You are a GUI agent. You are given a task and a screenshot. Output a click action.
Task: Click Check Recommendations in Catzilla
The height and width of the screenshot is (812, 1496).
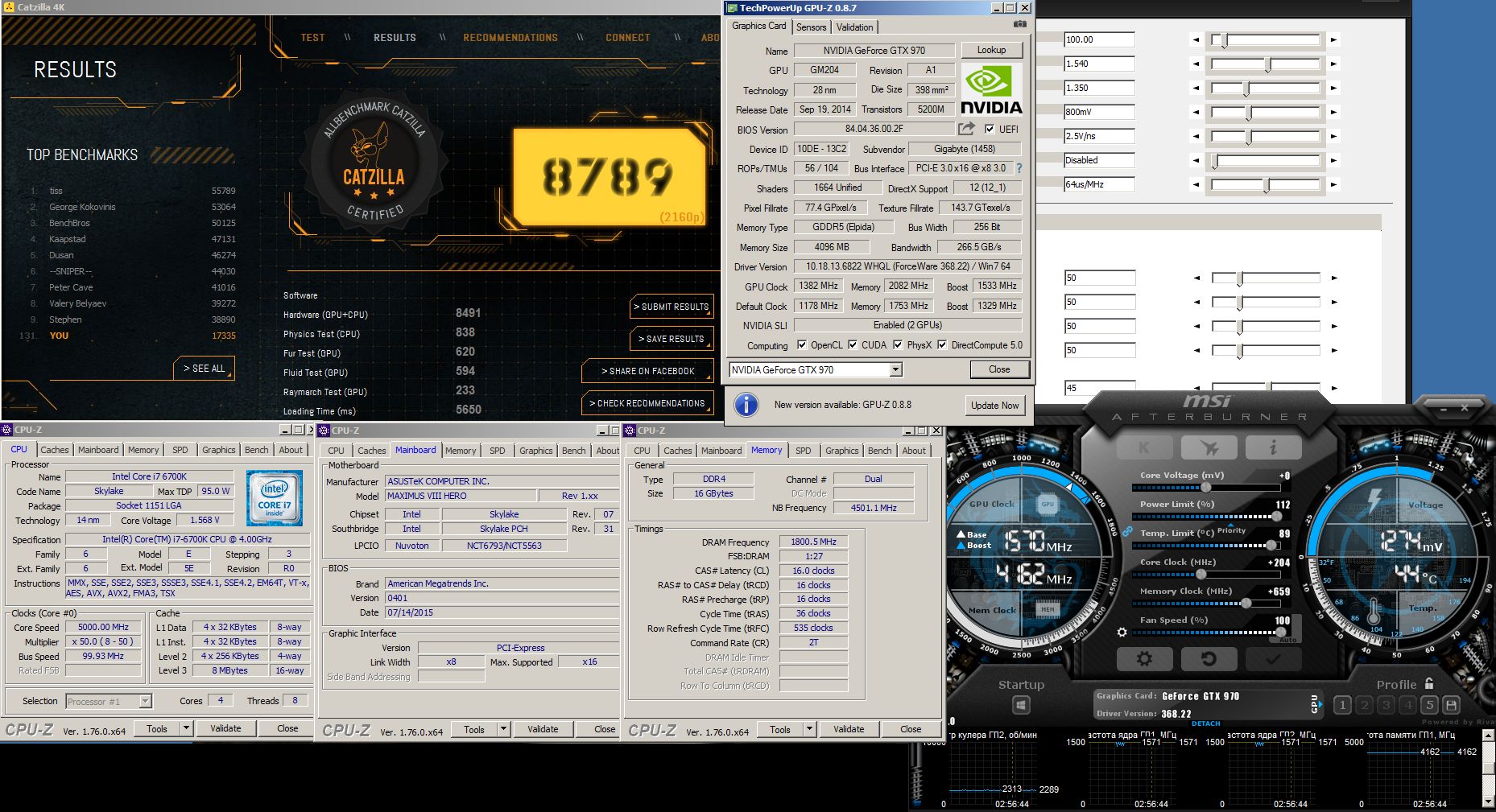[x=648, y=403]
